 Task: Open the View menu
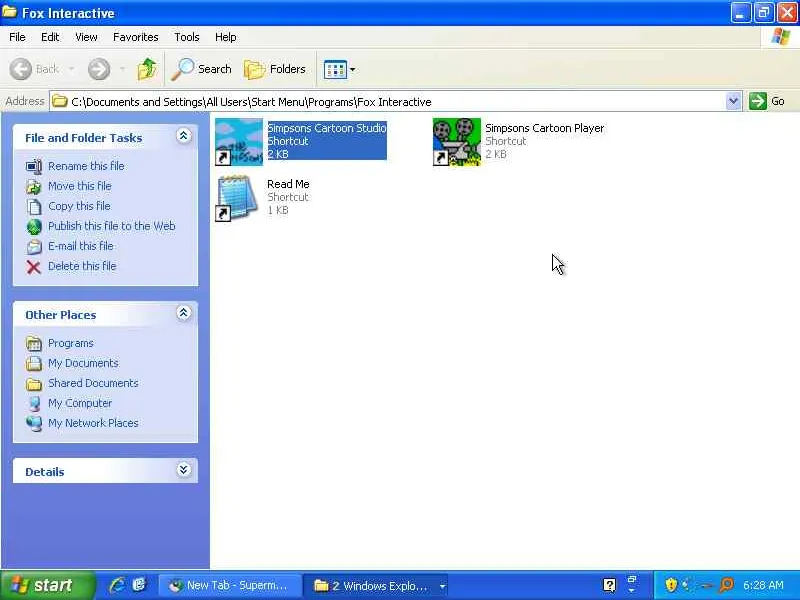[x=86, y=37]
